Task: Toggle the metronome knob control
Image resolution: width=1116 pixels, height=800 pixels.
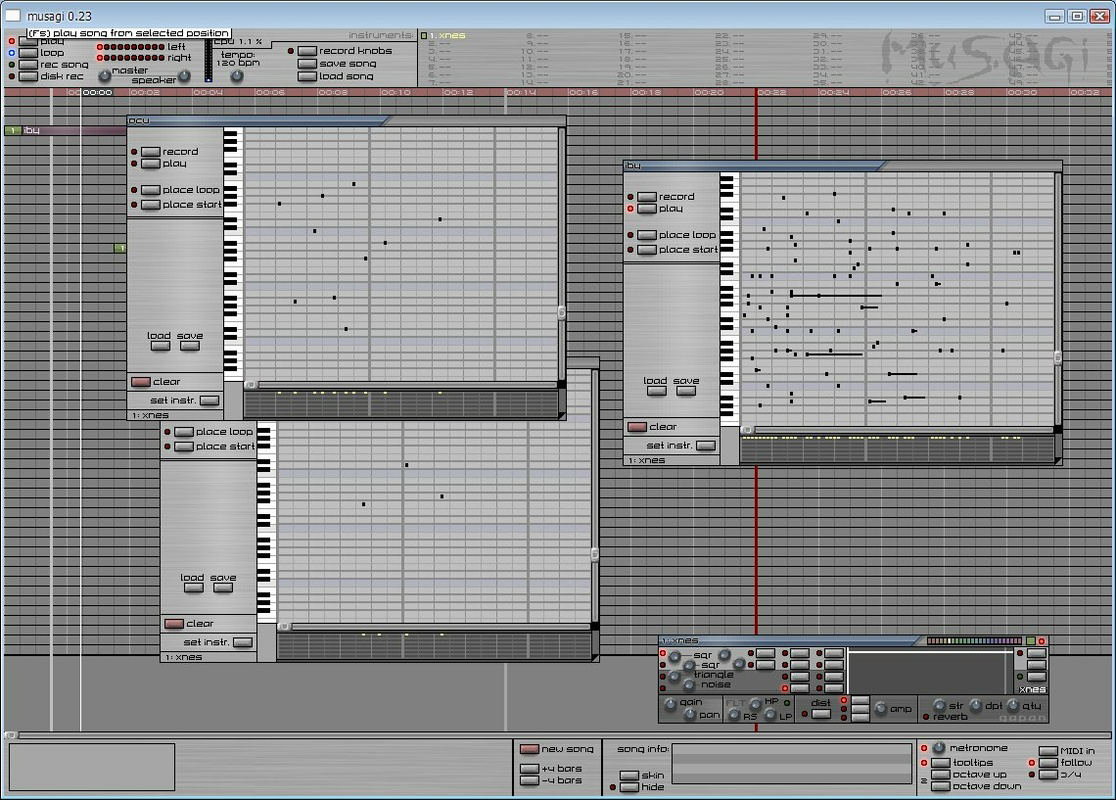Action: [x=939, y=748]
